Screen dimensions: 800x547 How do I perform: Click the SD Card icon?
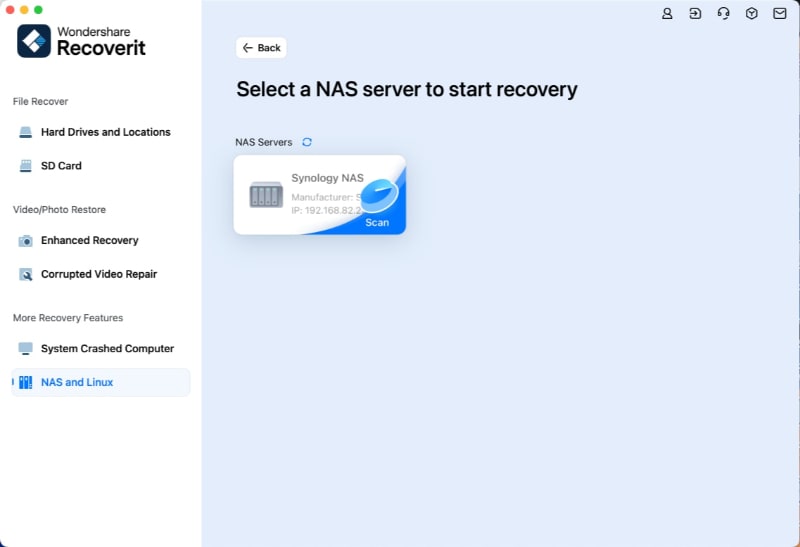(x=26, y=166)
